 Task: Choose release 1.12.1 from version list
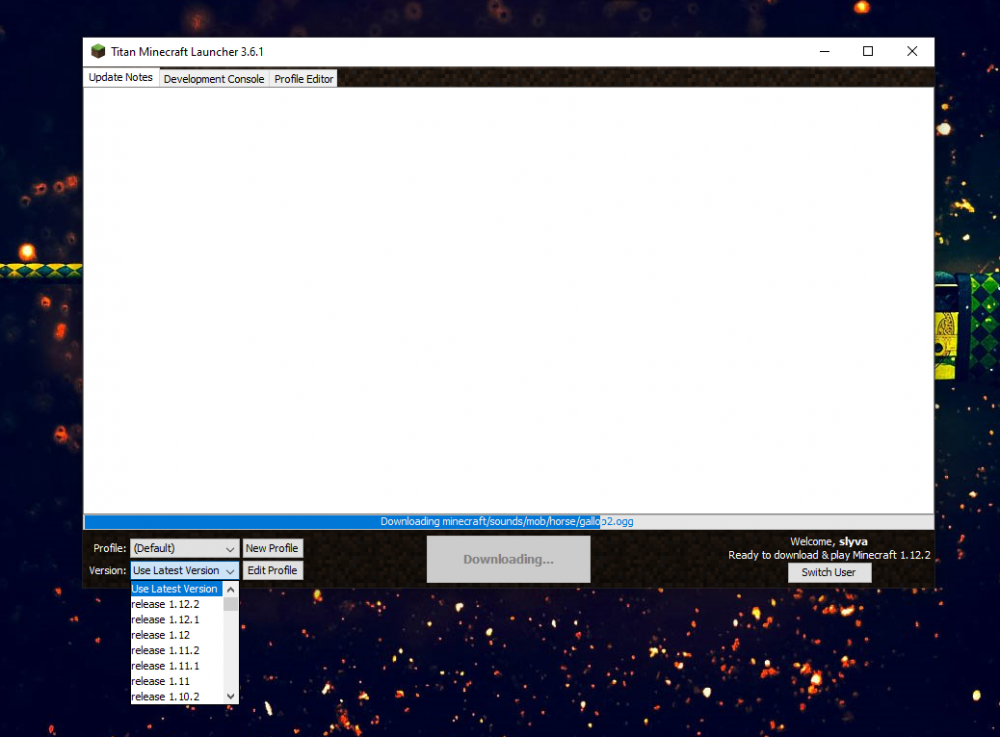[177, 620]
